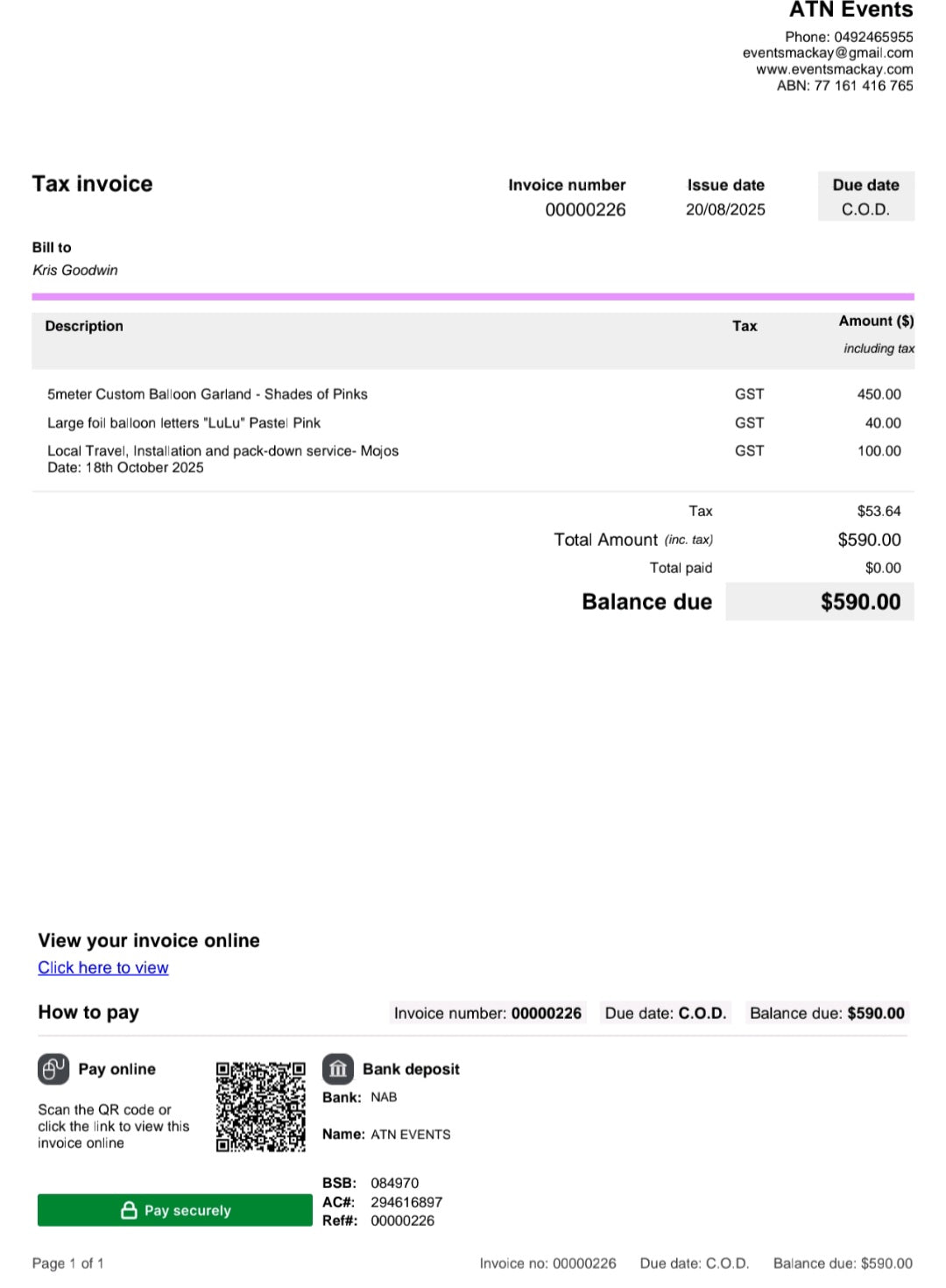Image resolution: width=946 pixels, height=1288 pixels.
Task: Click the Bank deposit building icon
Action: click(x=338, y=1069)
